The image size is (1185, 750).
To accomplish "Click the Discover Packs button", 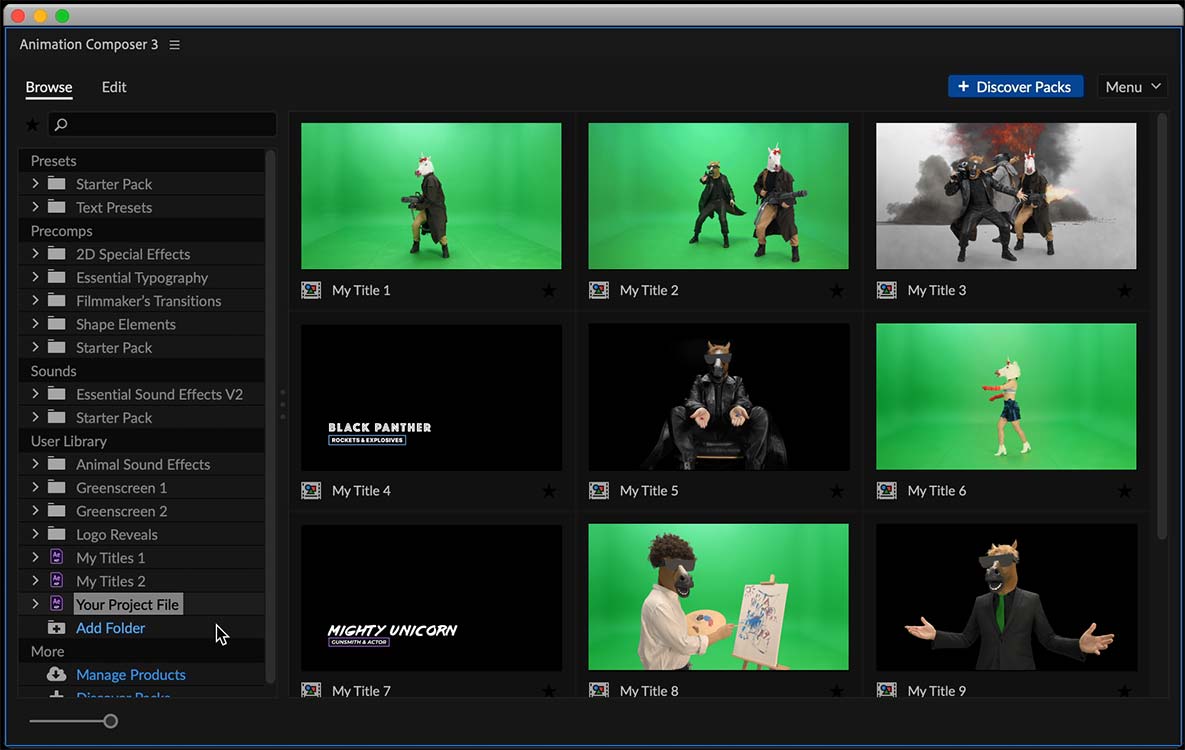I will (x=1015, y=87).
